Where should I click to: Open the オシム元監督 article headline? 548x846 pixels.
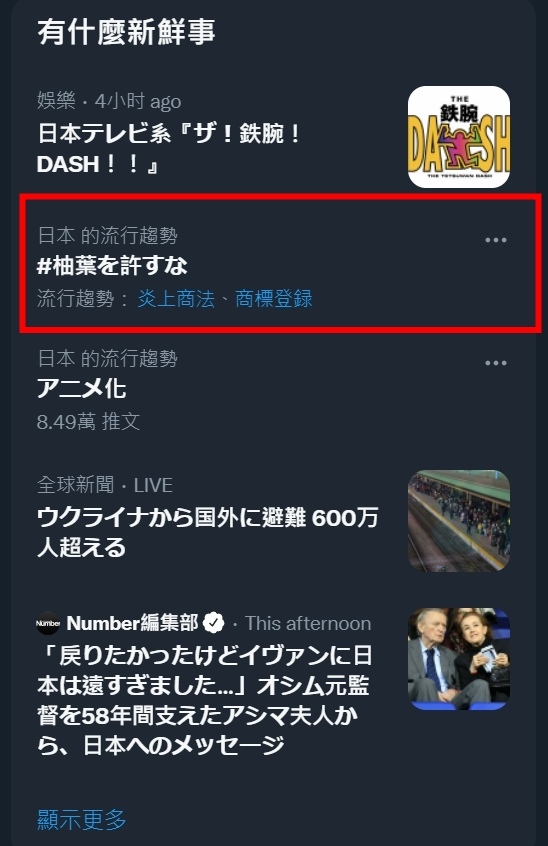click(204, 700)
